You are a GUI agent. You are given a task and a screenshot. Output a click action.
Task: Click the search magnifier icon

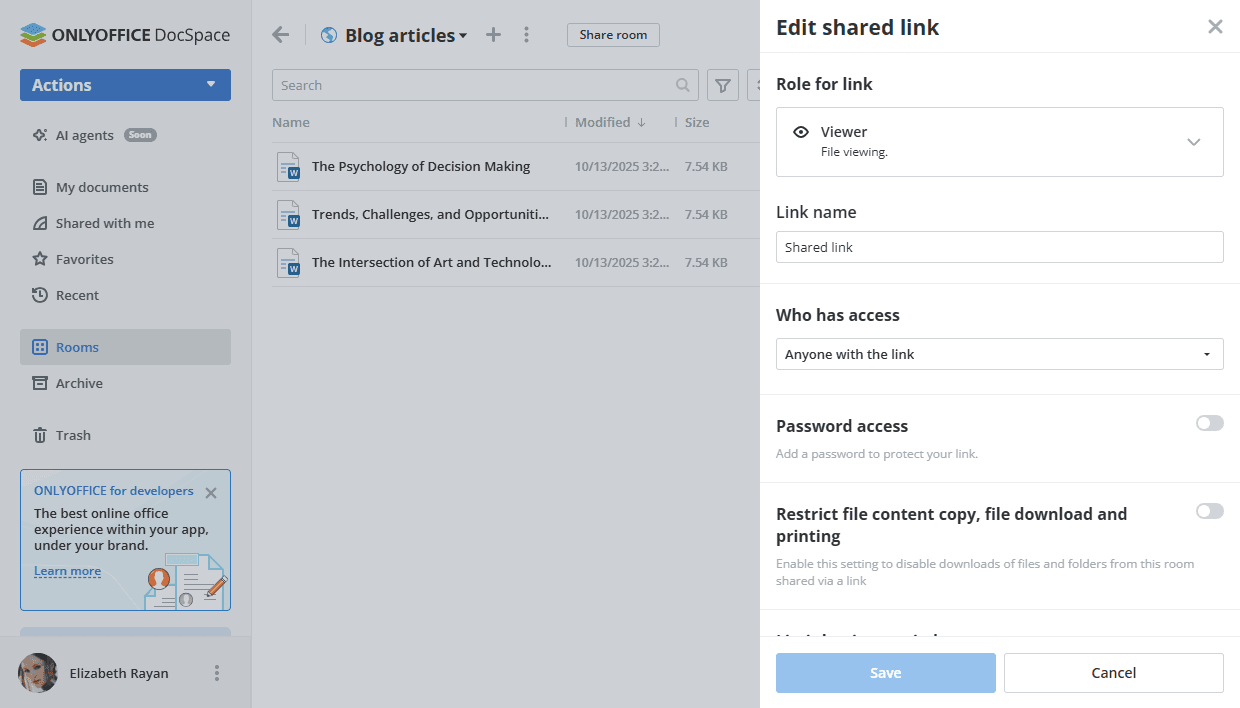(x=683, y=86)
